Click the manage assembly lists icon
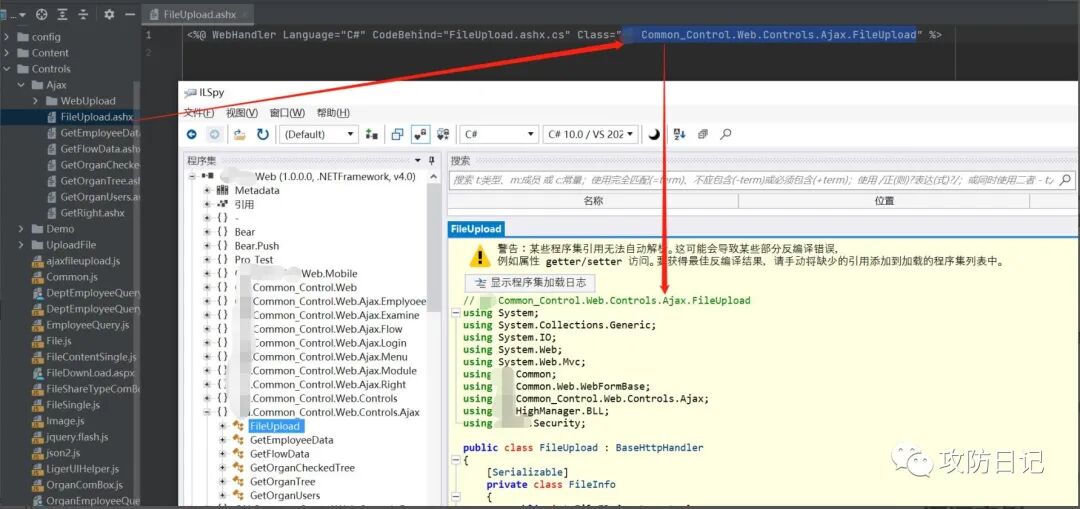Viewport: 1080px width, 509px height. point(372,134)
